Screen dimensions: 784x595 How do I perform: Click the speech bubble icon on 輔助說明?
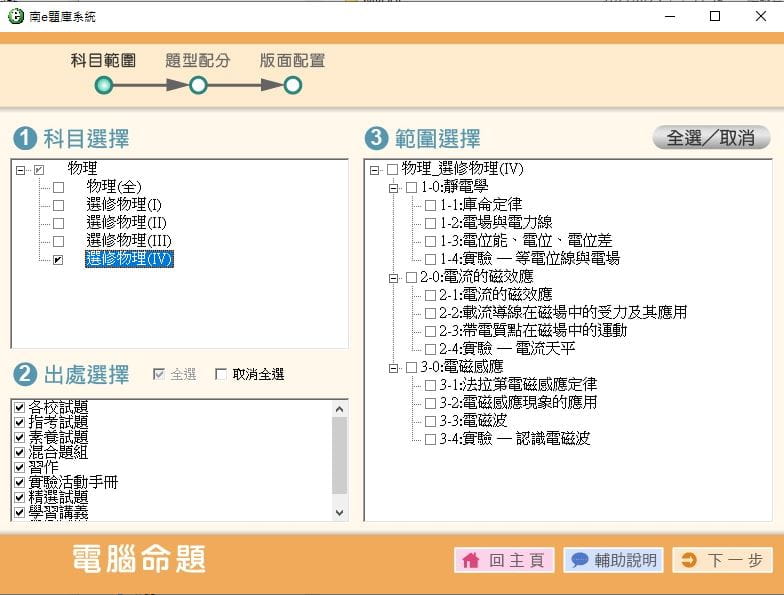coord(580,560)
